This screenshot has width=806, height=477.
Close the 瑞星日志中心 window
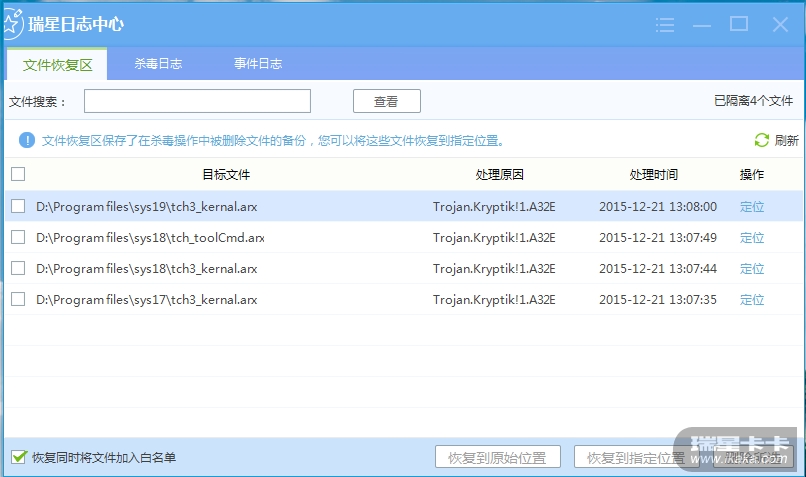780,24
